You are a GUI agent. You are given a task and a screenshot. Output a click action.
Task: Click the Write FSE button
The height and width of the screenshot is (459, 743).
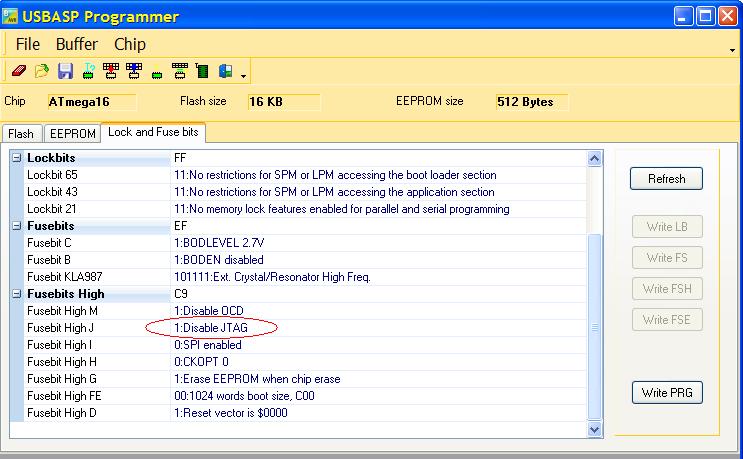[667, 320]
